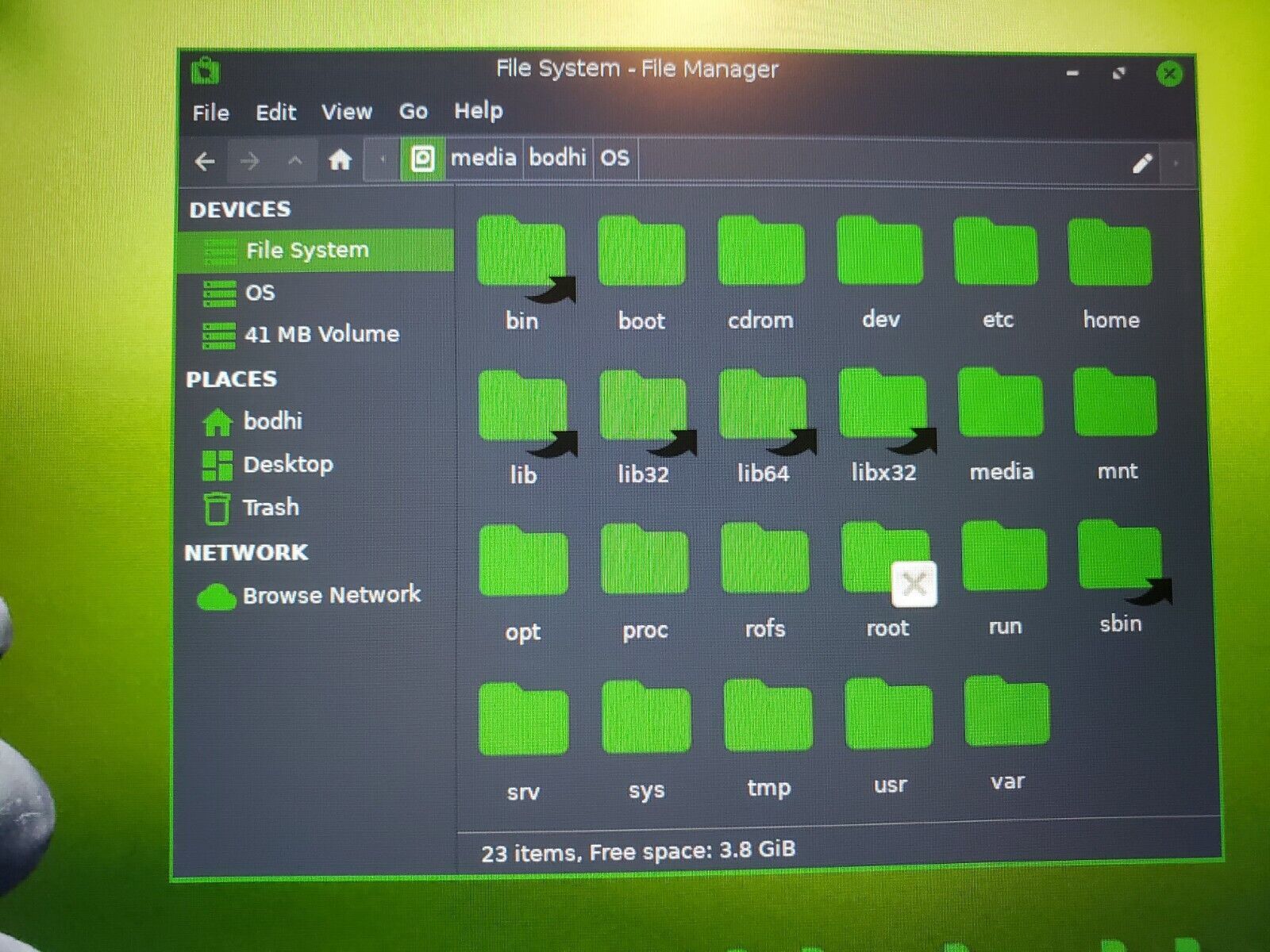Click the home toolbar button
Image resolution: width=1270 pixels, height=952 pixels.
tap(341, 160)
